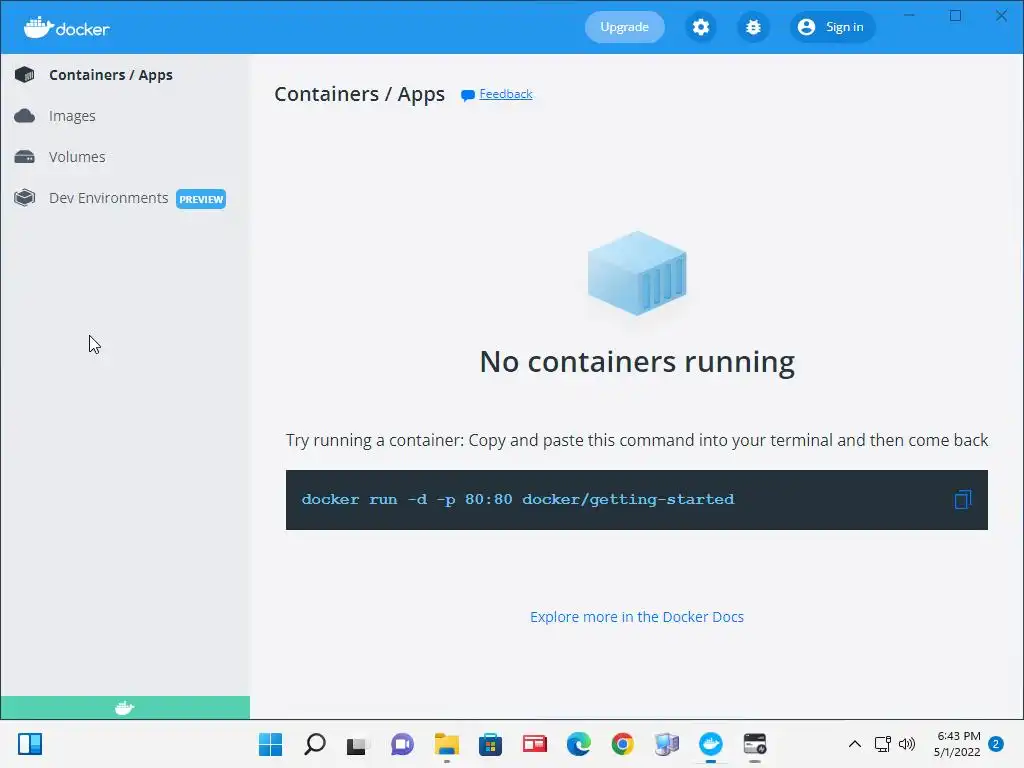
Task: Open the Volumes section
Action: coord(77,157)
